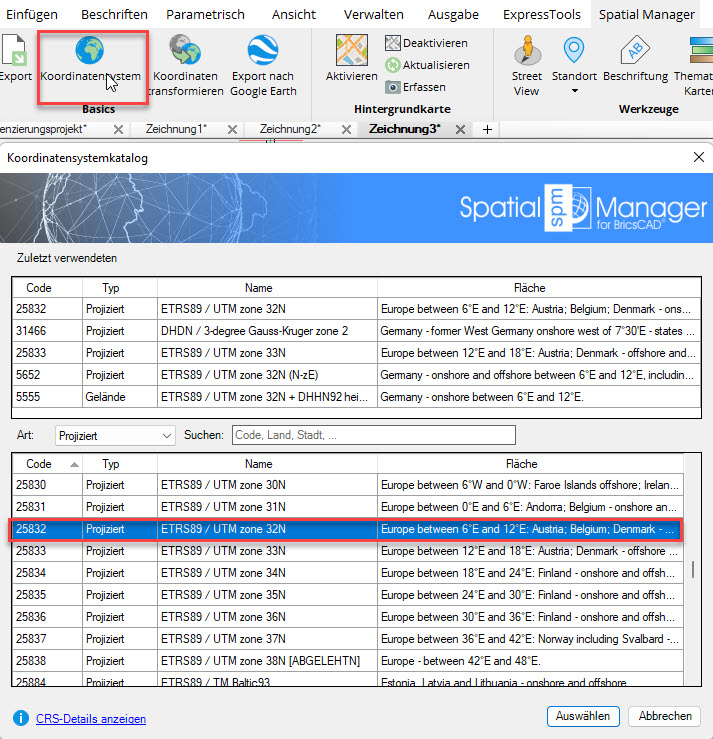Screen dimensions: 713x739
Task: Click the Deaktivieren background map icon
Action: [394, 43]
